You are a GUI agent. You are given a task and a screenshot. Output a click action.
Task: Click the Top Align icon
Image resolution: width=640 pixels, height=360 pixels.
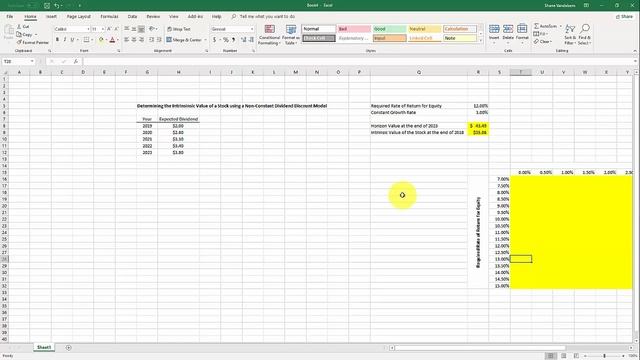pos(127,29)
